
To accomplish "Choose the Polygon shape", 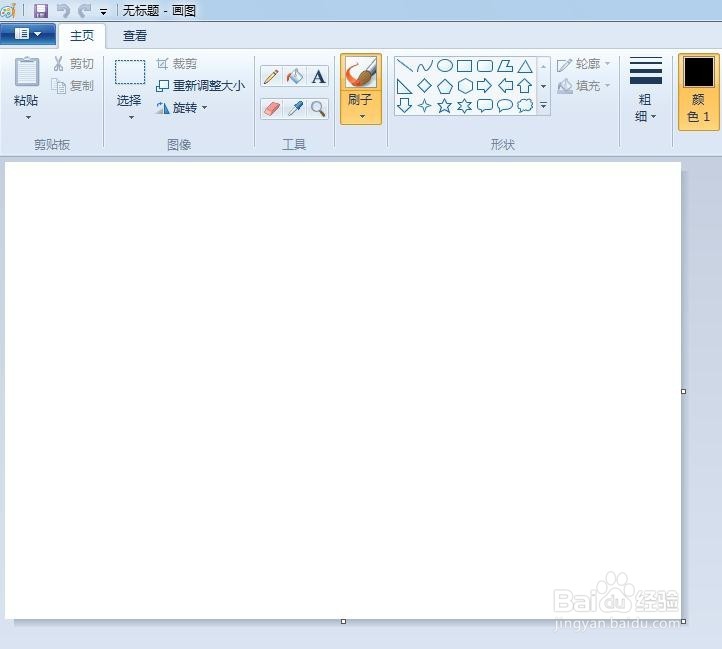I will click(x=505, y=66).
